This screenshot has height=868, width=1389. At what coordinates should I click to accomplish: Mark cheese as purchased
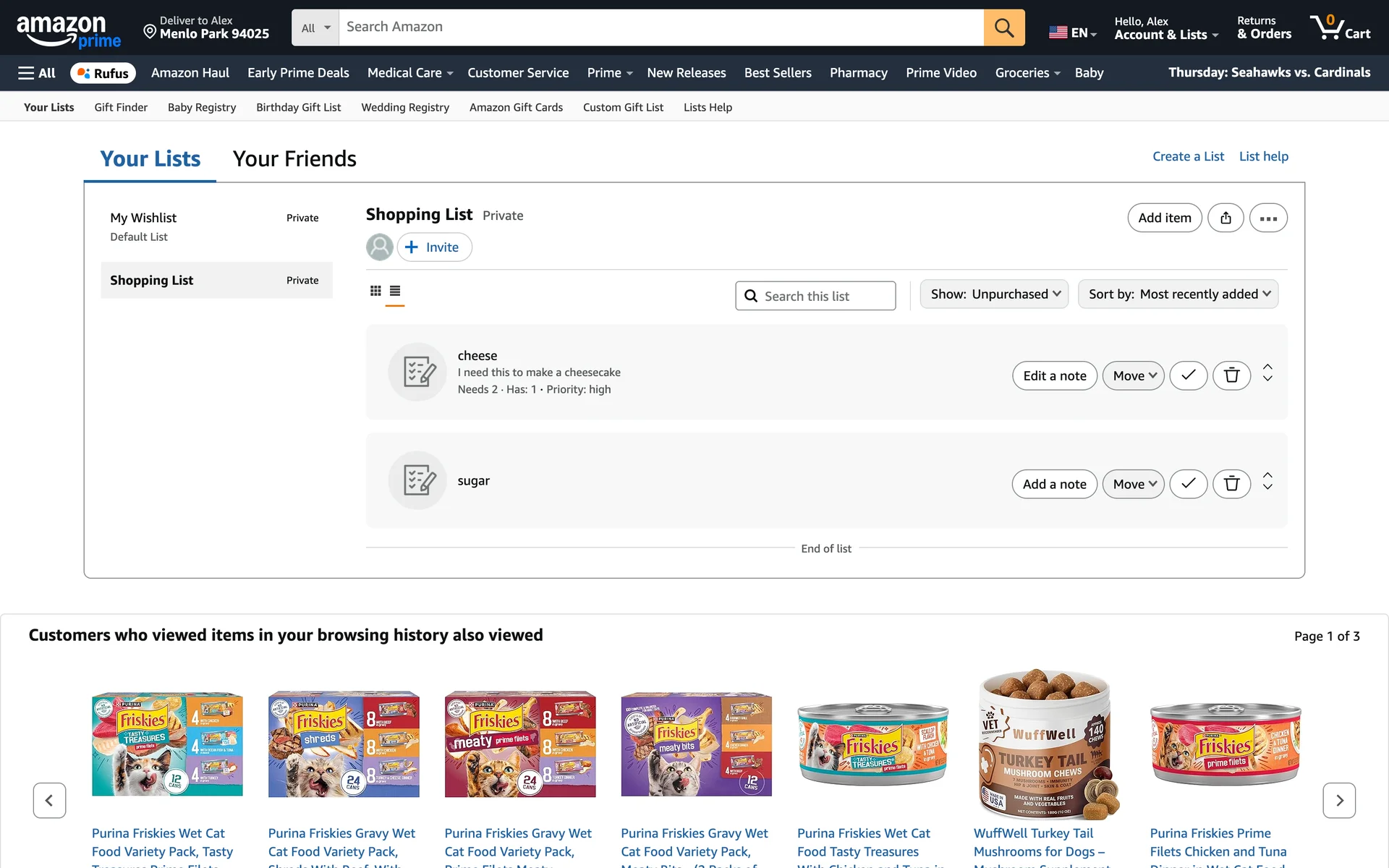[1188, 375]
